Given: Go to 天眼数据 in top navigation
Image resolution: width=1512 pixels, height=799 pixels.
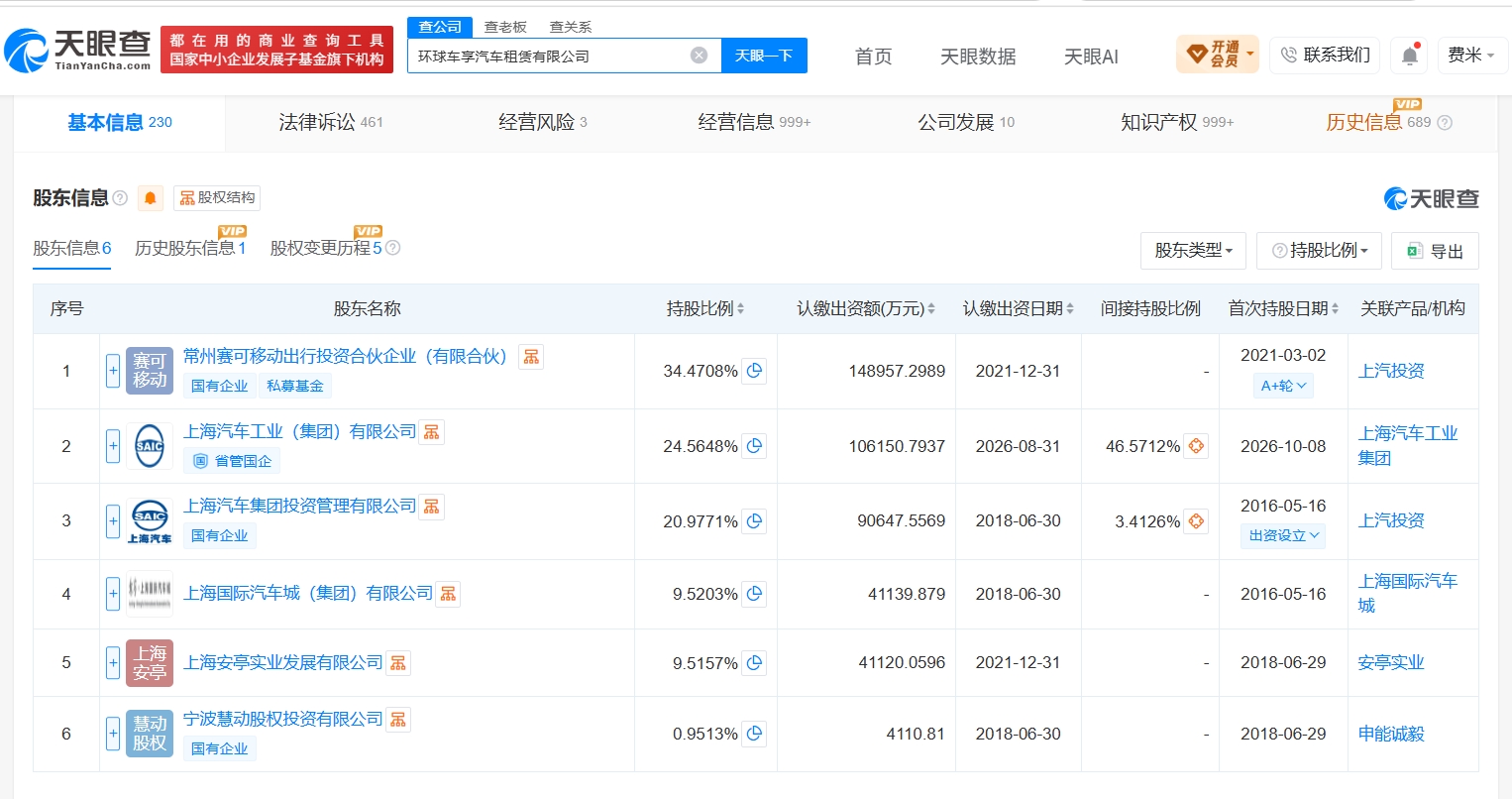Looking at the screenshot, I should (978, 57).
